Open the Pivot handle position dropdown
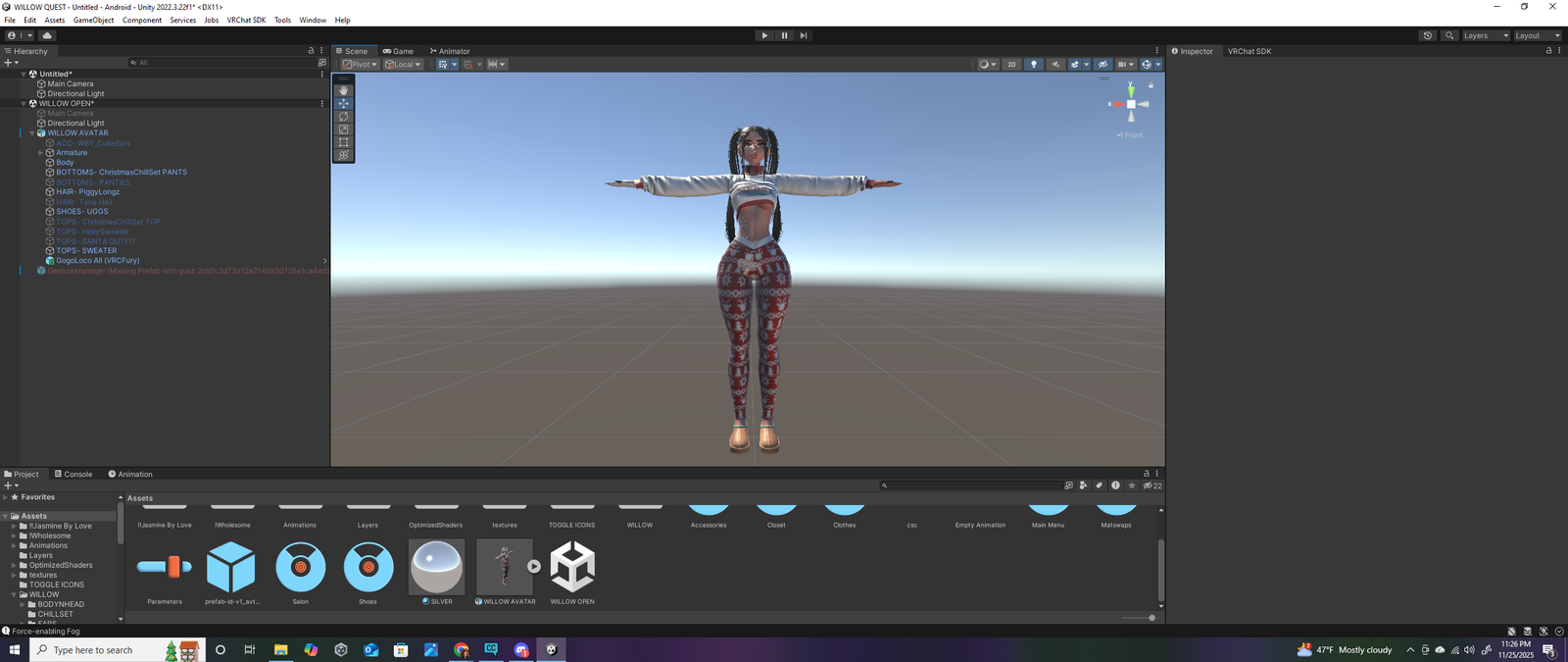The width and height of the screenshot is (1568, 662). point(360,65)
